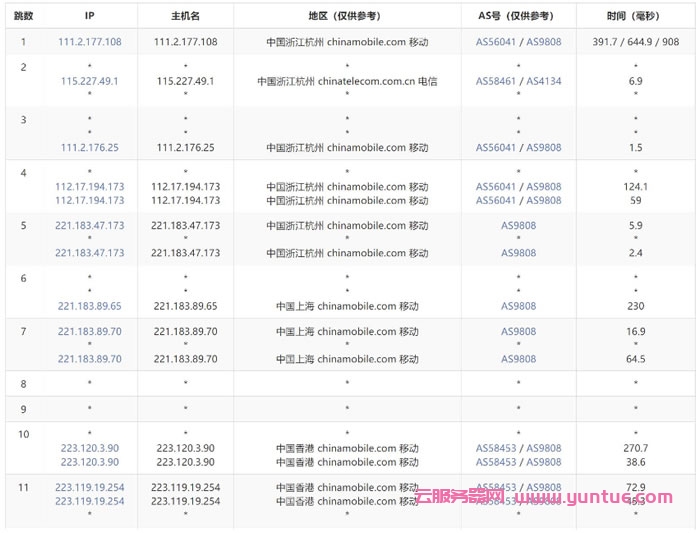
Task: Click the 地区（仅供参考） column header
Action: pyautogui.click(x=347, y=16)
